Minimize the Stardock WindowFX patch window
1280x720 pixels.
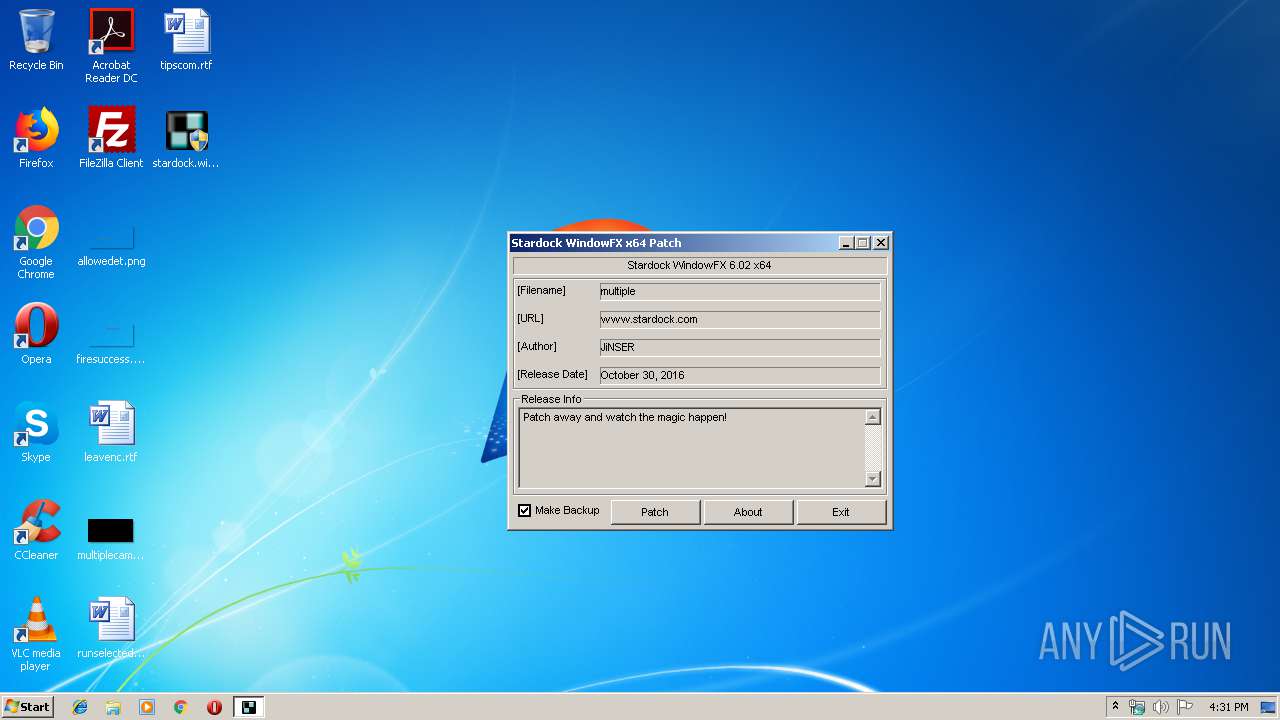pyautogui.click(x=846, y=243)
